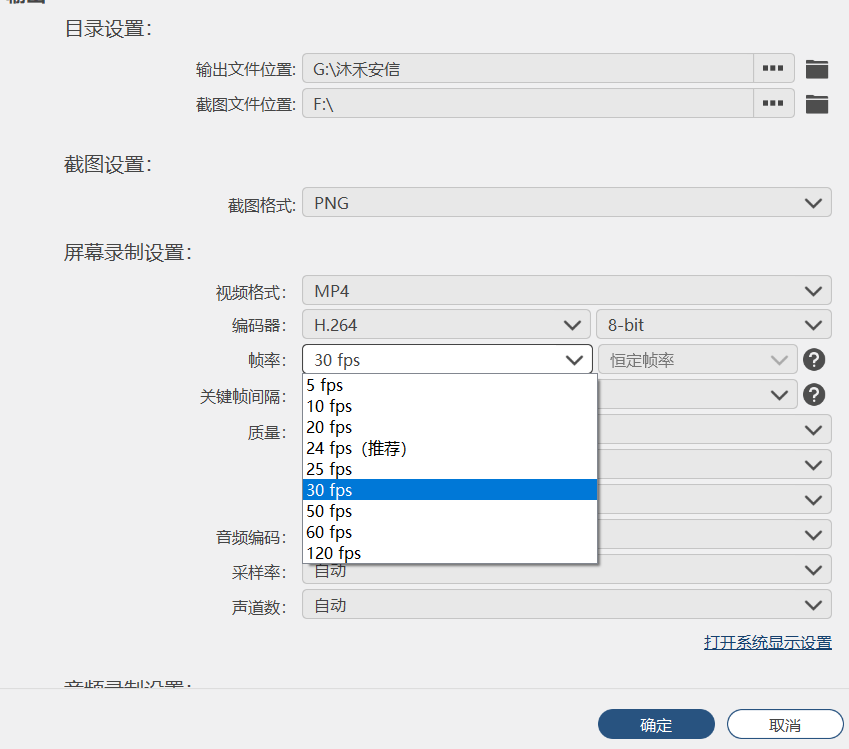Open the screenshot format PNG dropdown
This screenshot has height=749, width=849.
tap(566, 203)
